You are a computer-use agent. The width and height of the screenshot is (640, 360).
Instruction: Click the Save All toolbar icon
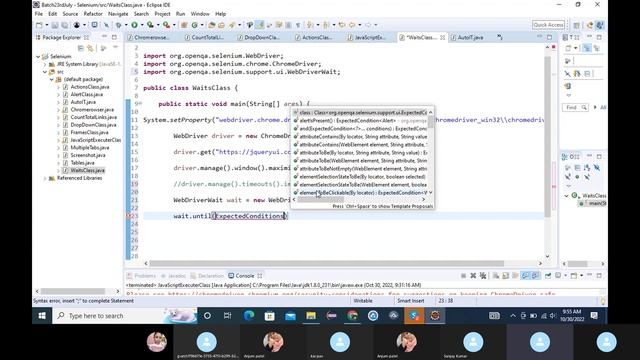64,25
